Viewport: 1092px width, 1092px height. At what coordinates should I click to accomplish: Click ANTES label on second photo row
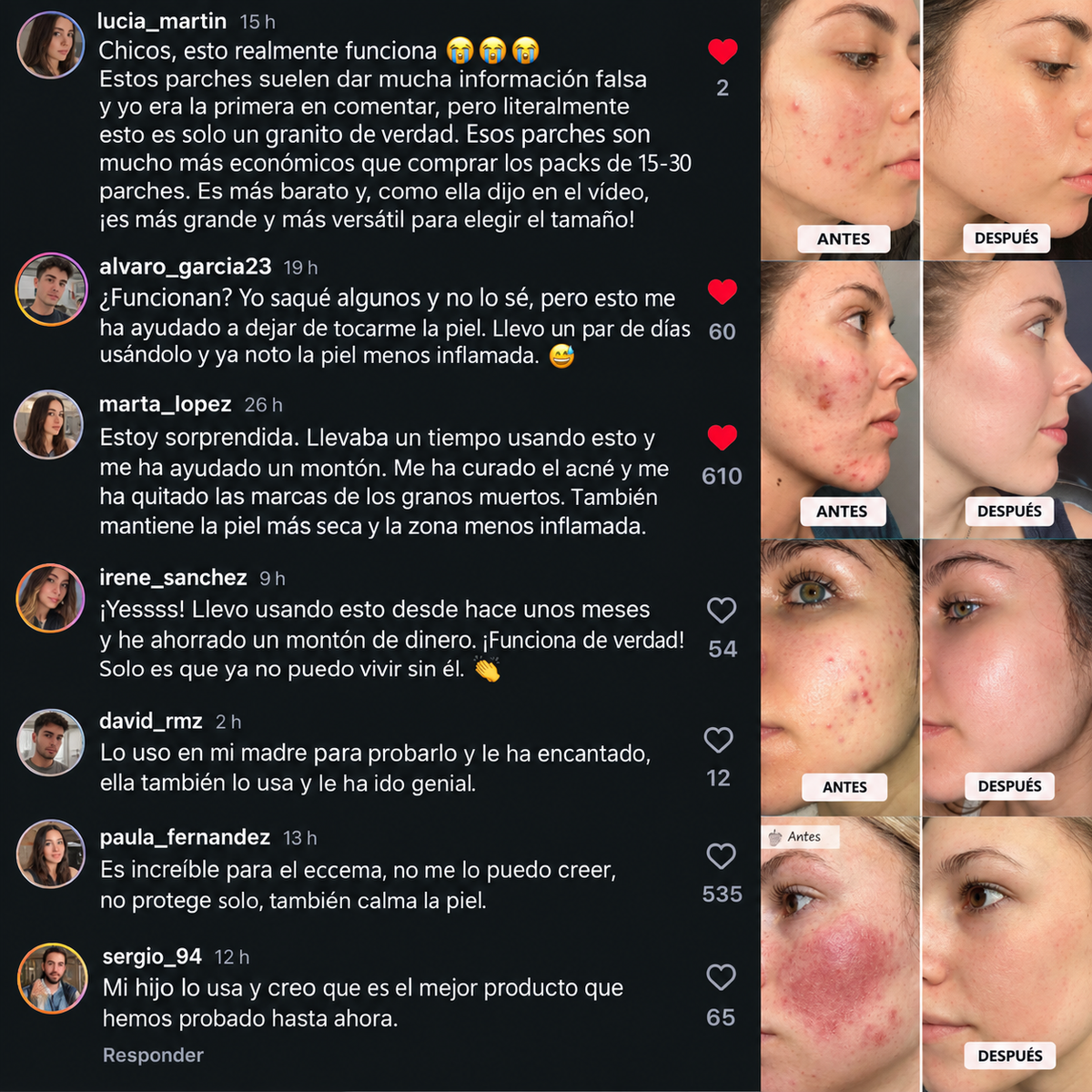pos(842,511)
